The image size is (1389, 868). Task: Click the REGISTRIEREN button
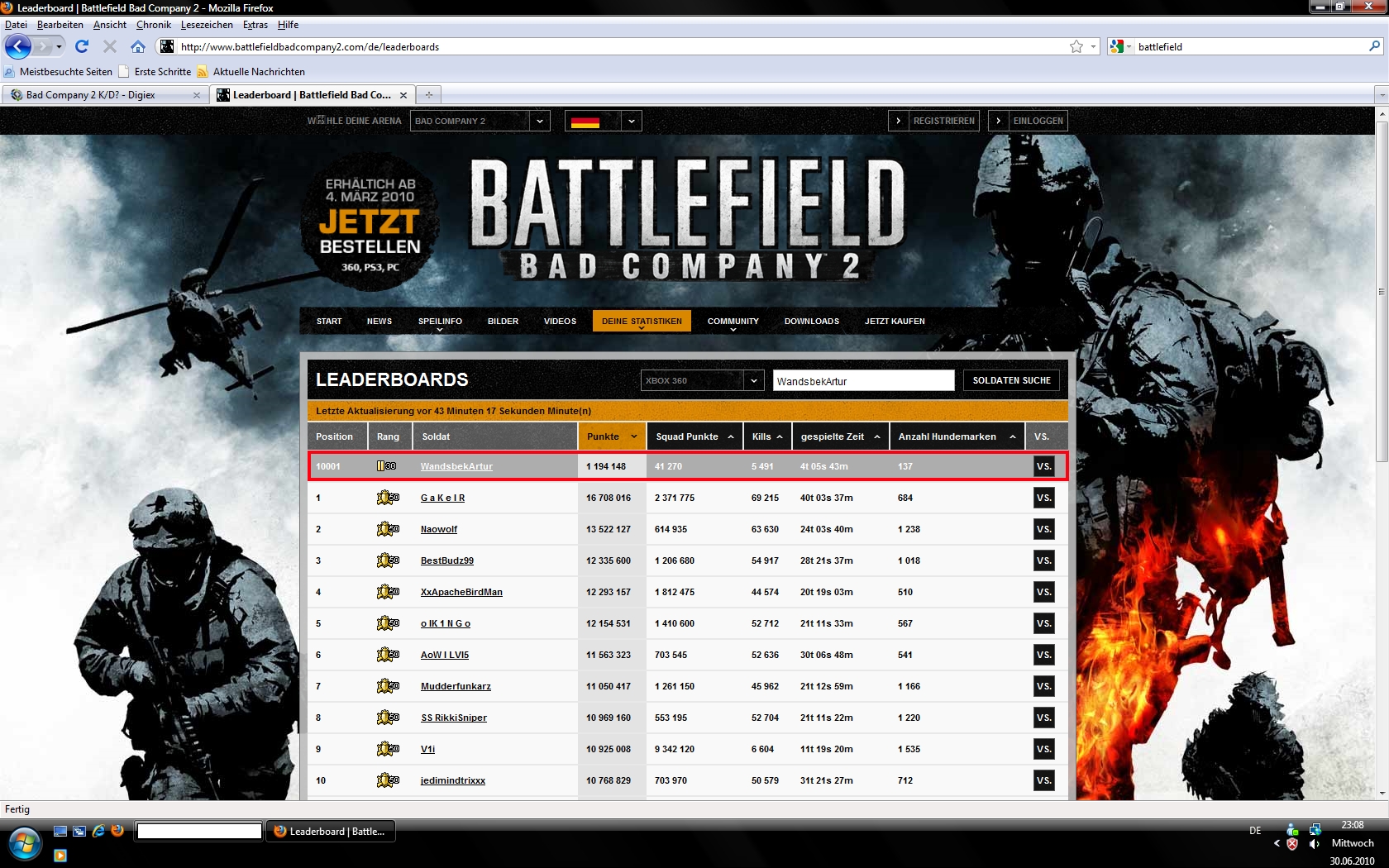click(x=934, y=121)
